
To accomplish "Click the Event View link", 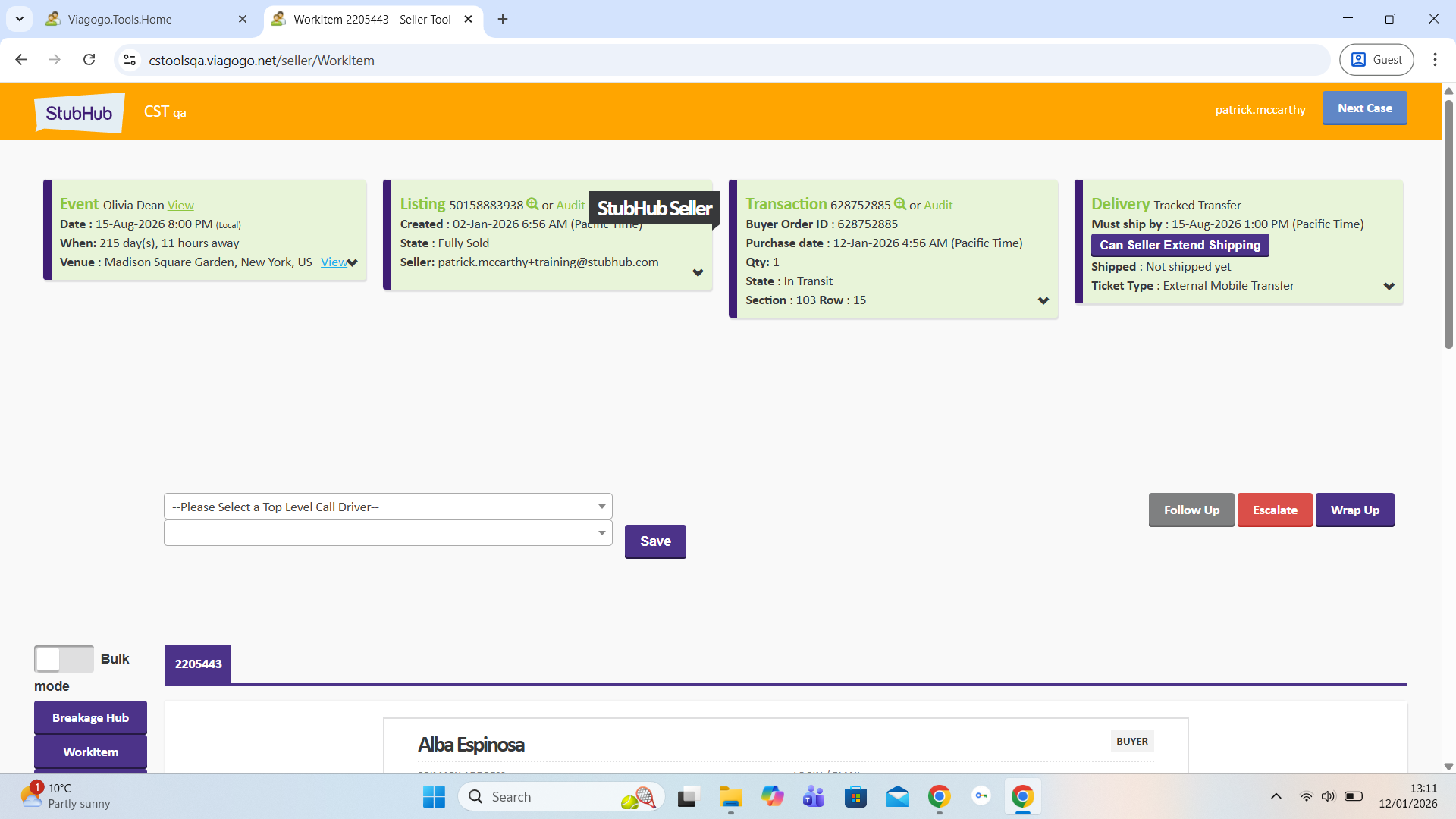I will tap(180, 206).
